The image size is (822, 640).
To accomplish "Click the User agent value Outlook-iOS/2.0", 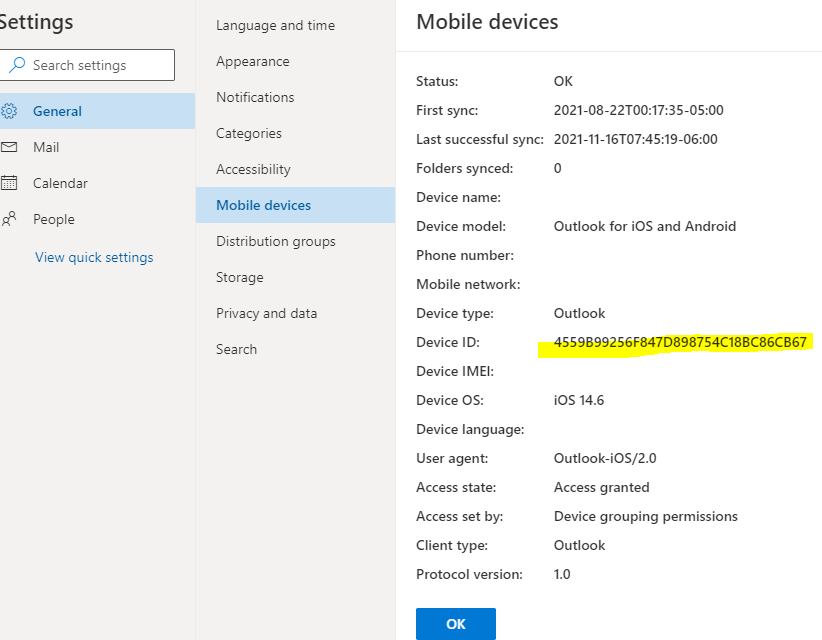I will point(605,458).
